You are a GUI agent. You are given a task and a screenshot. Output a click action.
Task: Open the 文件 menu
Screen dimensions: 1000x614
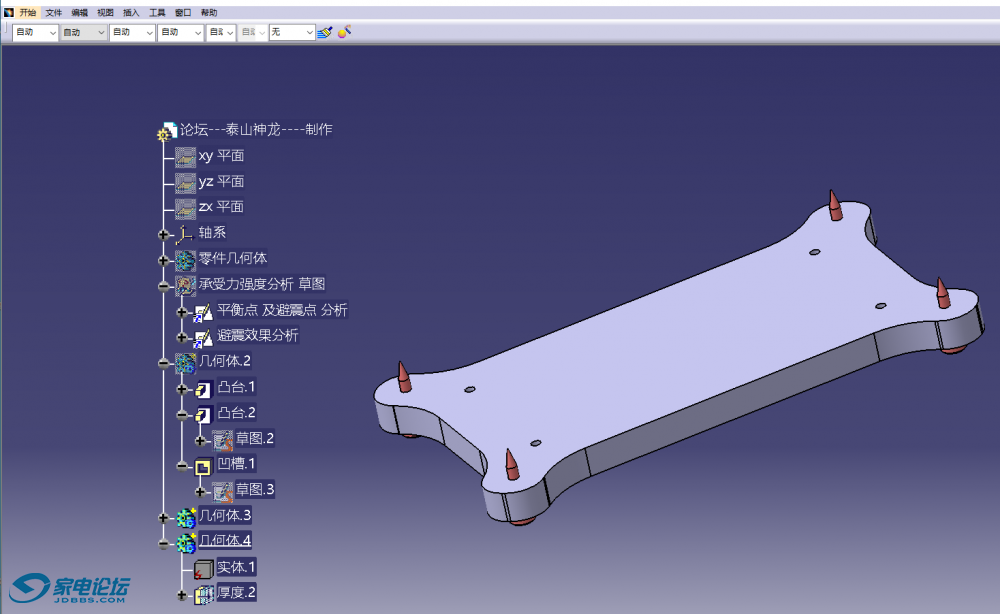(54, 13)
